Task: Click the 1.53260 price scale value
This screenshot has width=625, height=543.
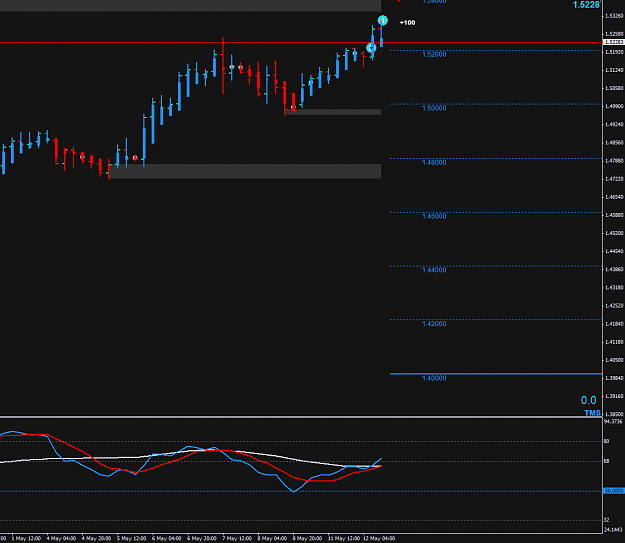Action: (x=614, y=16)
